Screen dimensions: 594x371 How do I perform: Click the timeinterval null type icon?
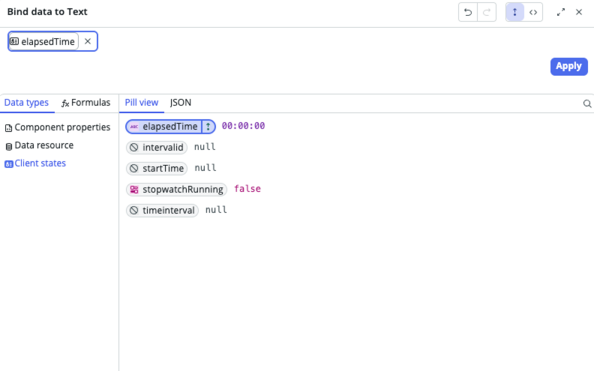[x=134, y=210]
